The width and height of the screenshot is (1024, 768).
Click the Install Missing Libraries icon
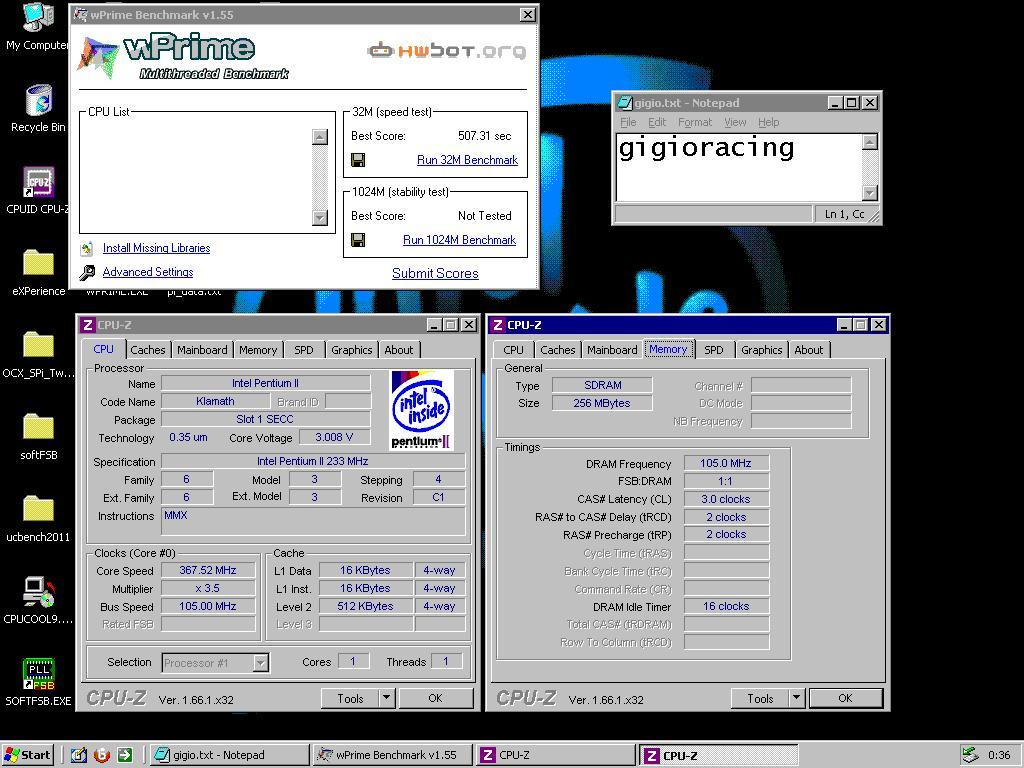coord(87,249)
